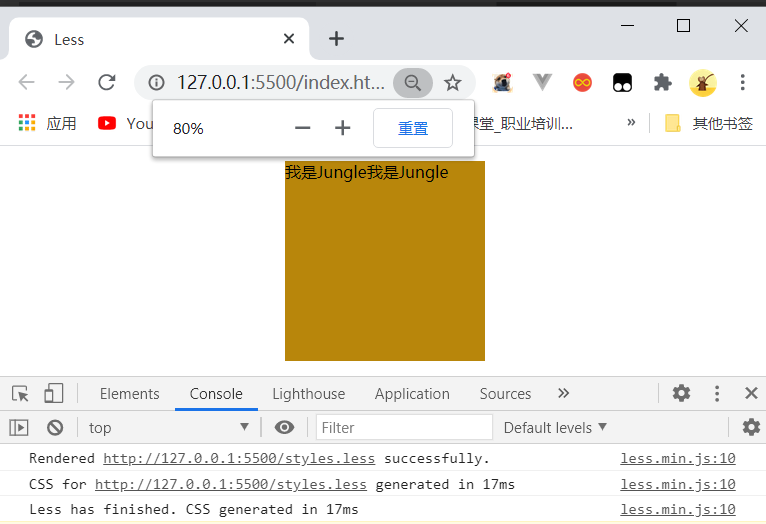
Task: Decrease zoom with the minus button
Action: coord(303,128)
